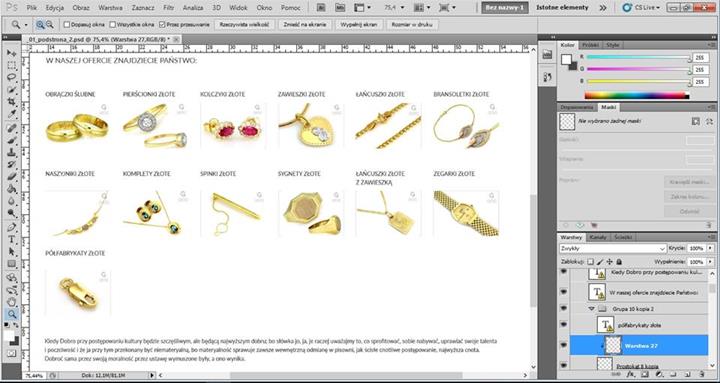Open the Filtr menu
Viewport: 720px width, 383px height.
click(x=168, y=8)
